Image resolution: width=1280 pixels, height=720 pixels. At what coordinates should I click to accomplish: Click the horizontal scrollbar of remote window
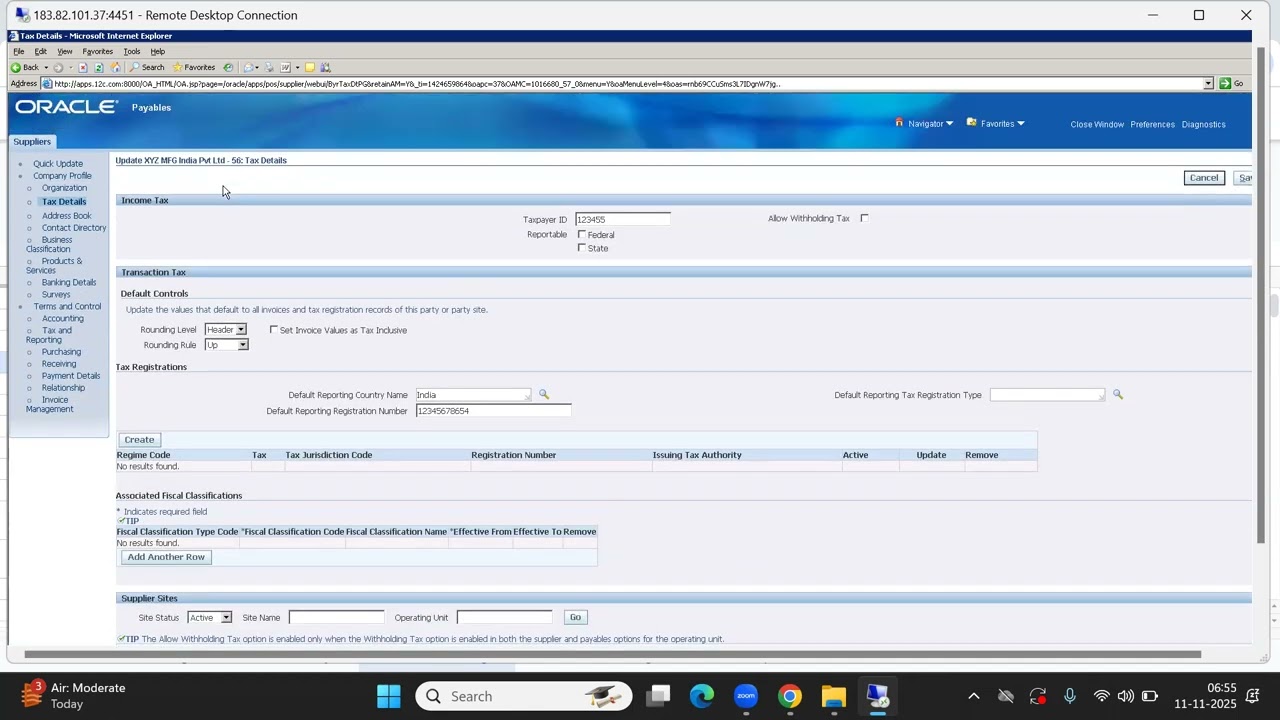(x=612, y=654)
